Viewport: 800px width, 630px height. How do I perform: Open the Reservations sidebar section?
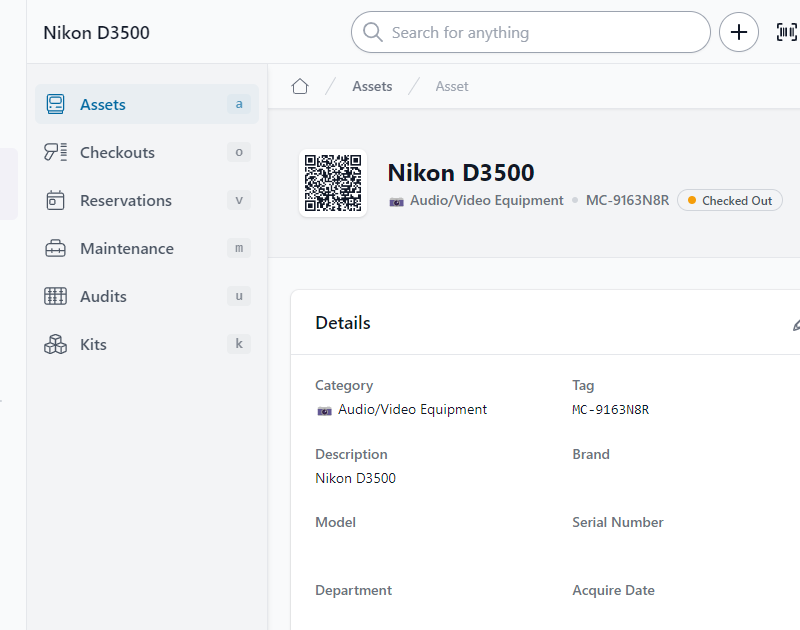(147, 200)
